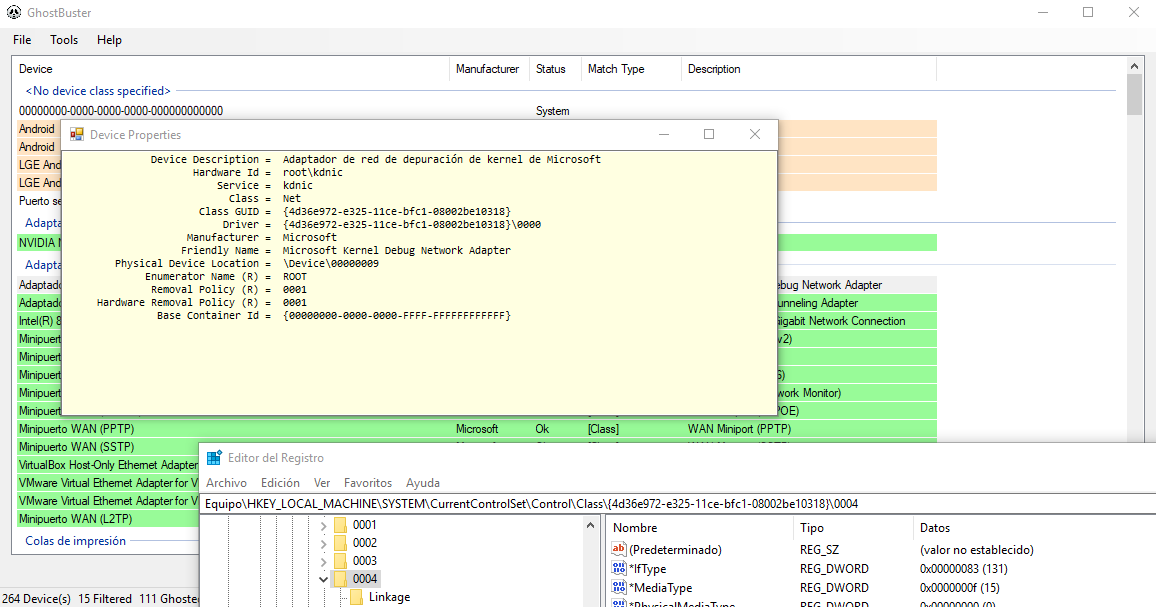Image resolution: width=1156 pixels, height=607 pixels.
Task: Click the 0x00000083 (131) data value
Action: point(964,569)
